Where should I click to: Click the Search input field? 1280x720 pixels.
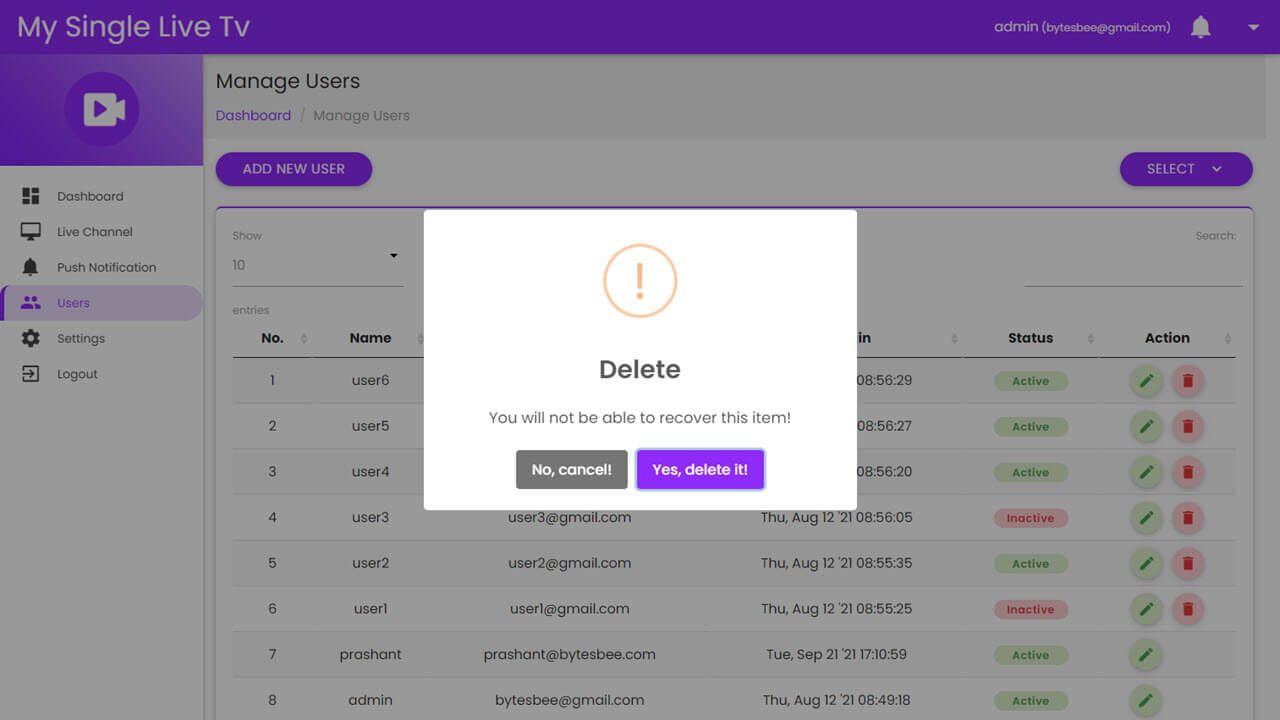click(x=1133, y=270)
